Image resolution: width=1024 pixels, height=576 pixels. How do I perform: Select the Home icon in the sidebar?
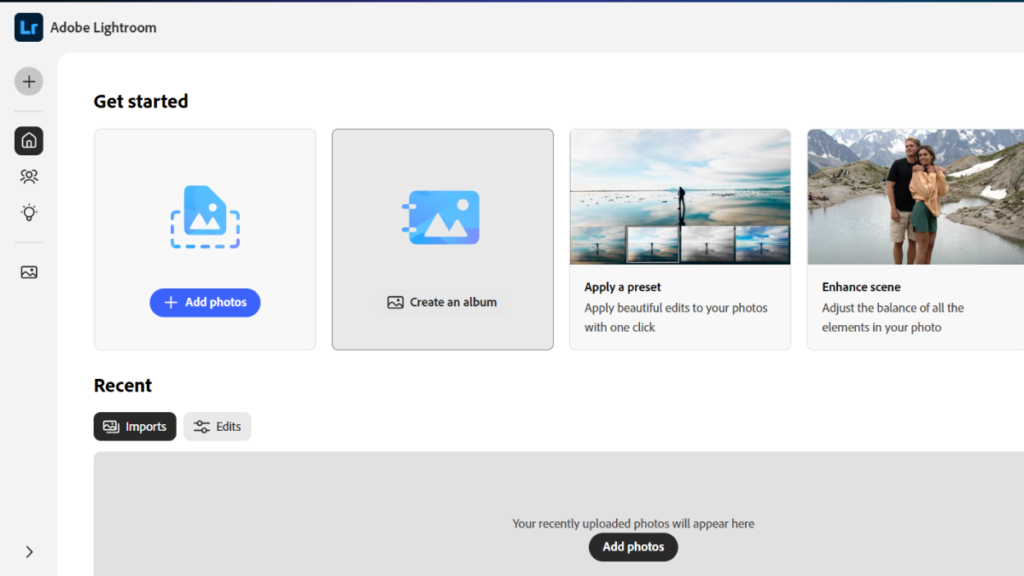pos(28,140)
